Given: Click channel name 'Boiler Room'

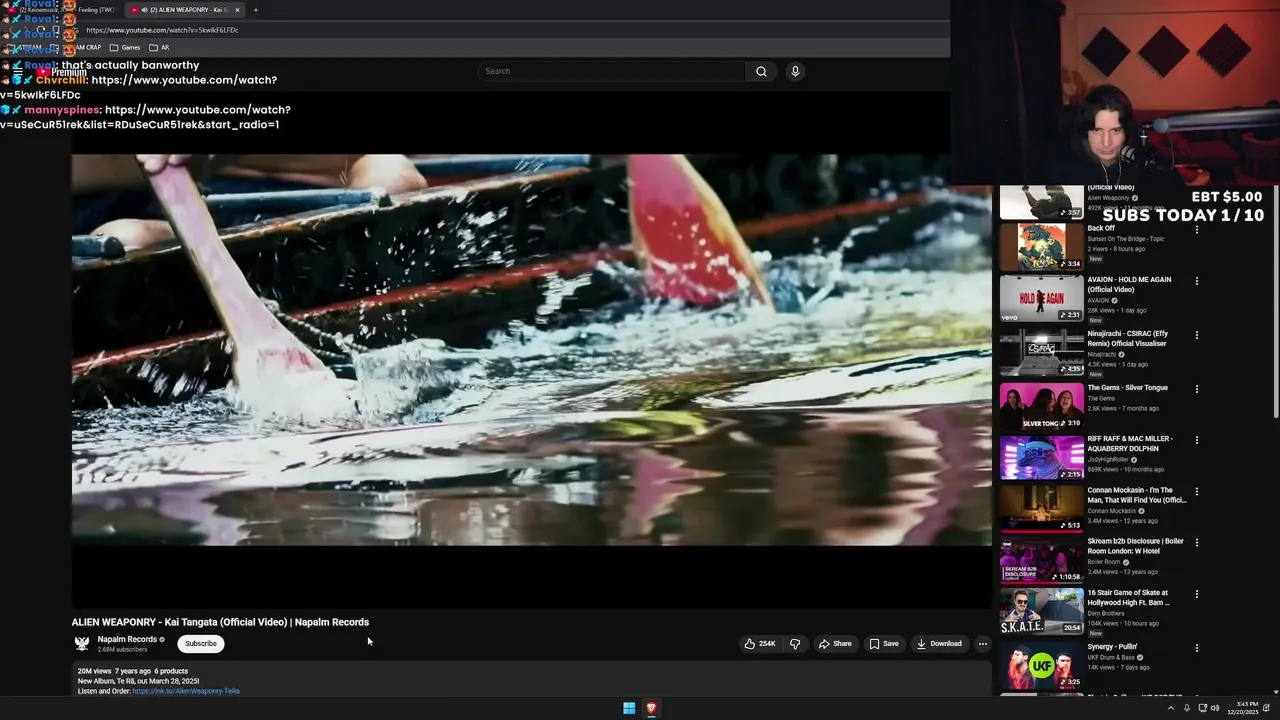Looking at the screenshot, I should (x=1104, y=562).
